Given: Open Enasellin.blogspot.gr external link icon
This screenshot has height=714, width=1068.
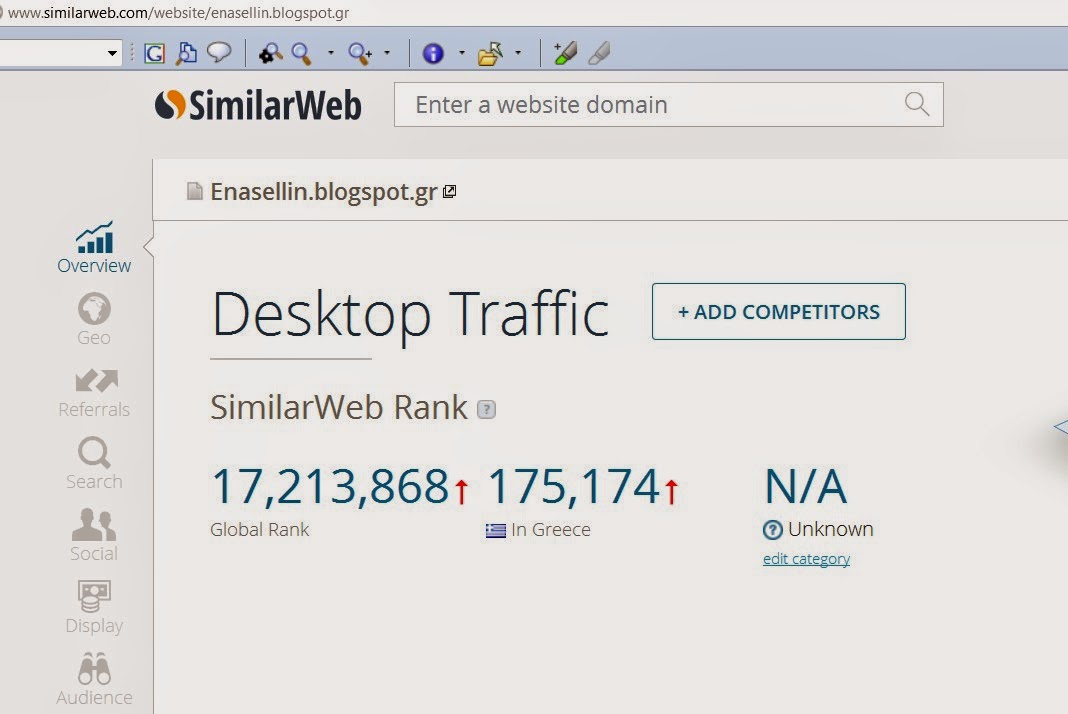Looking at the screenshot, I should point(450,191).
